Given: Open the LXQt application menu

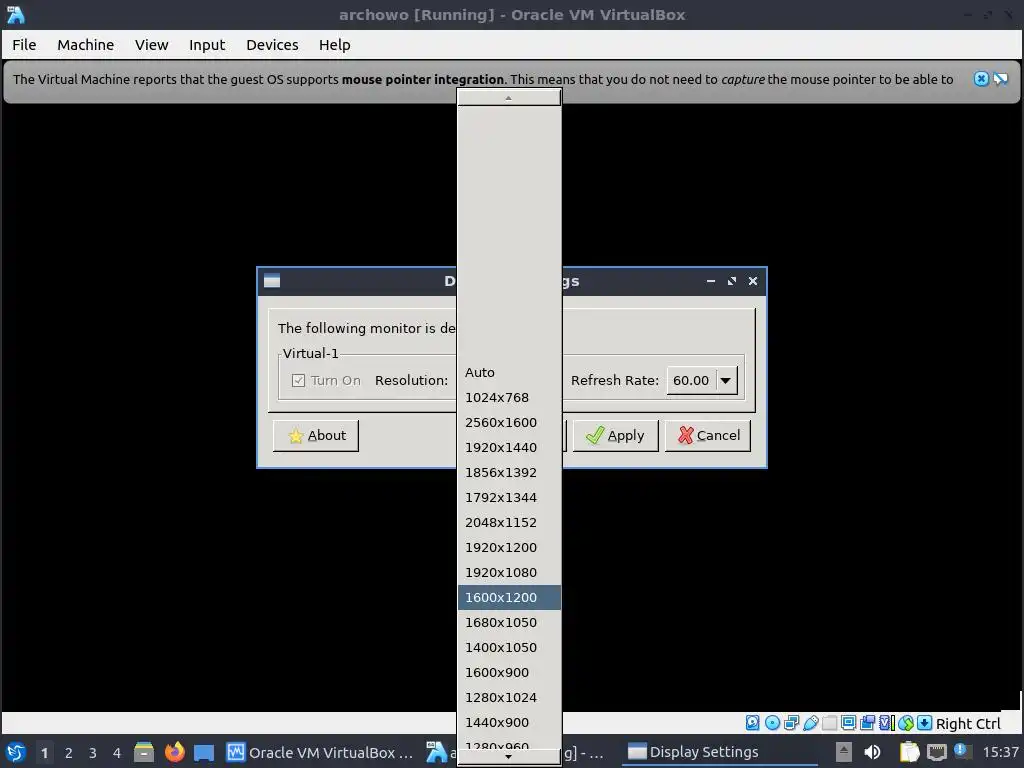Looking at the screenshot, I should [16, 752].
